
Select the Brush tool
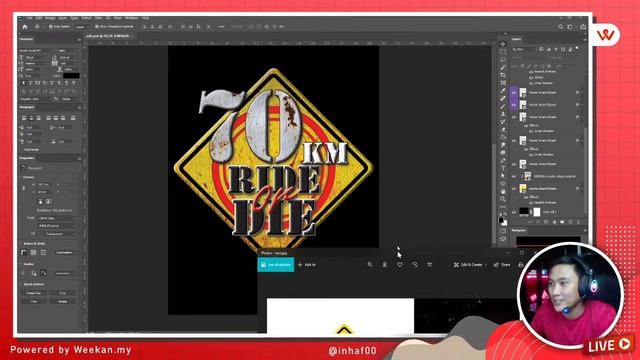[503, 106]
